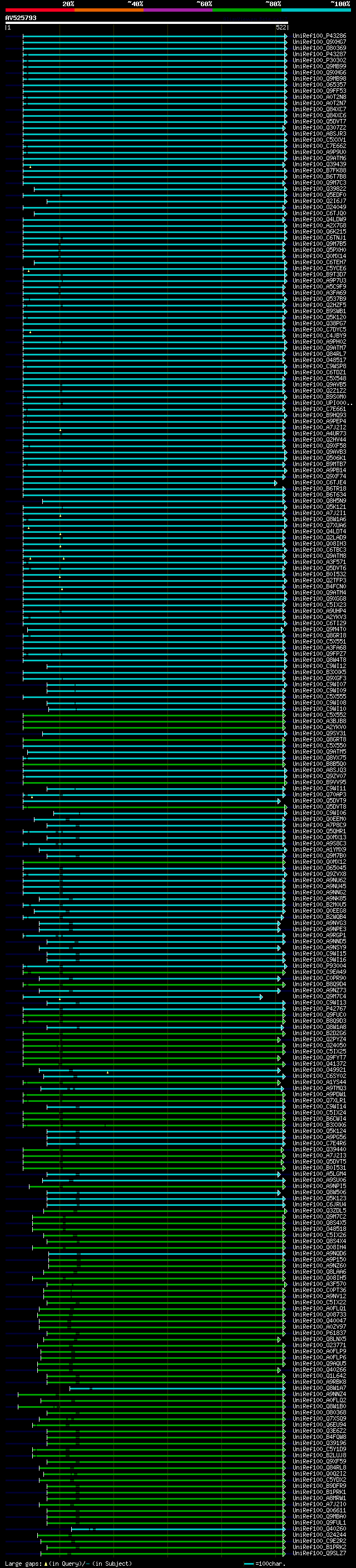Select hit UniRef100_B2LUJ8
Screen dimensions: 356x1568
(x=319, y=1456)
